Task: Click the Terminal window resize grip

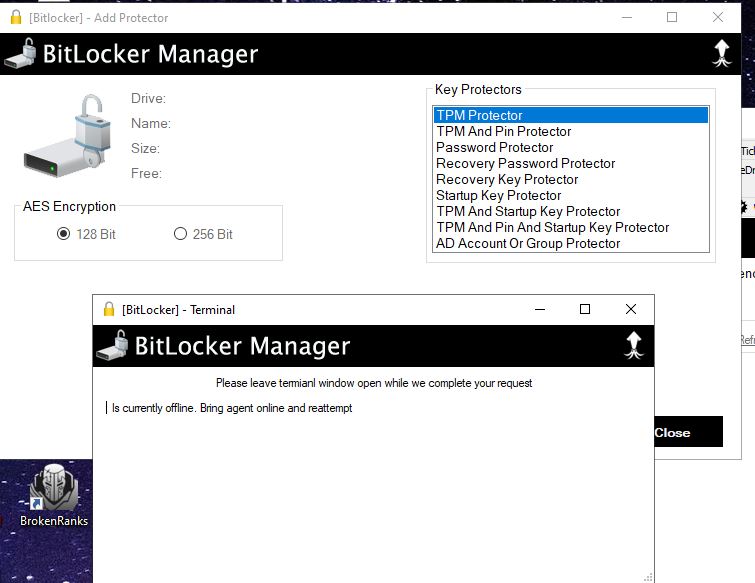Action: tap(648, 577)
